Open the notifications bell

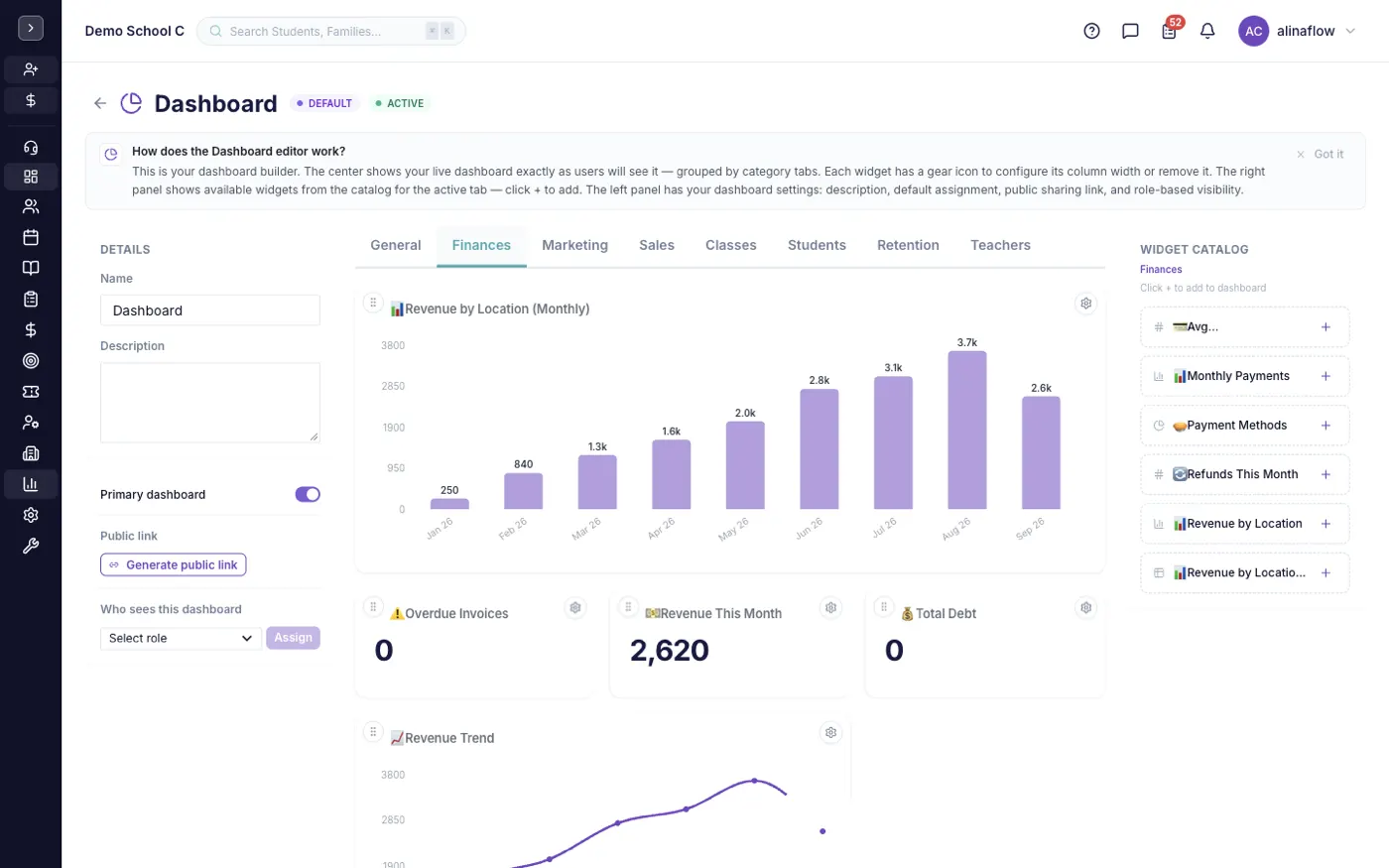click(1207, 31)
